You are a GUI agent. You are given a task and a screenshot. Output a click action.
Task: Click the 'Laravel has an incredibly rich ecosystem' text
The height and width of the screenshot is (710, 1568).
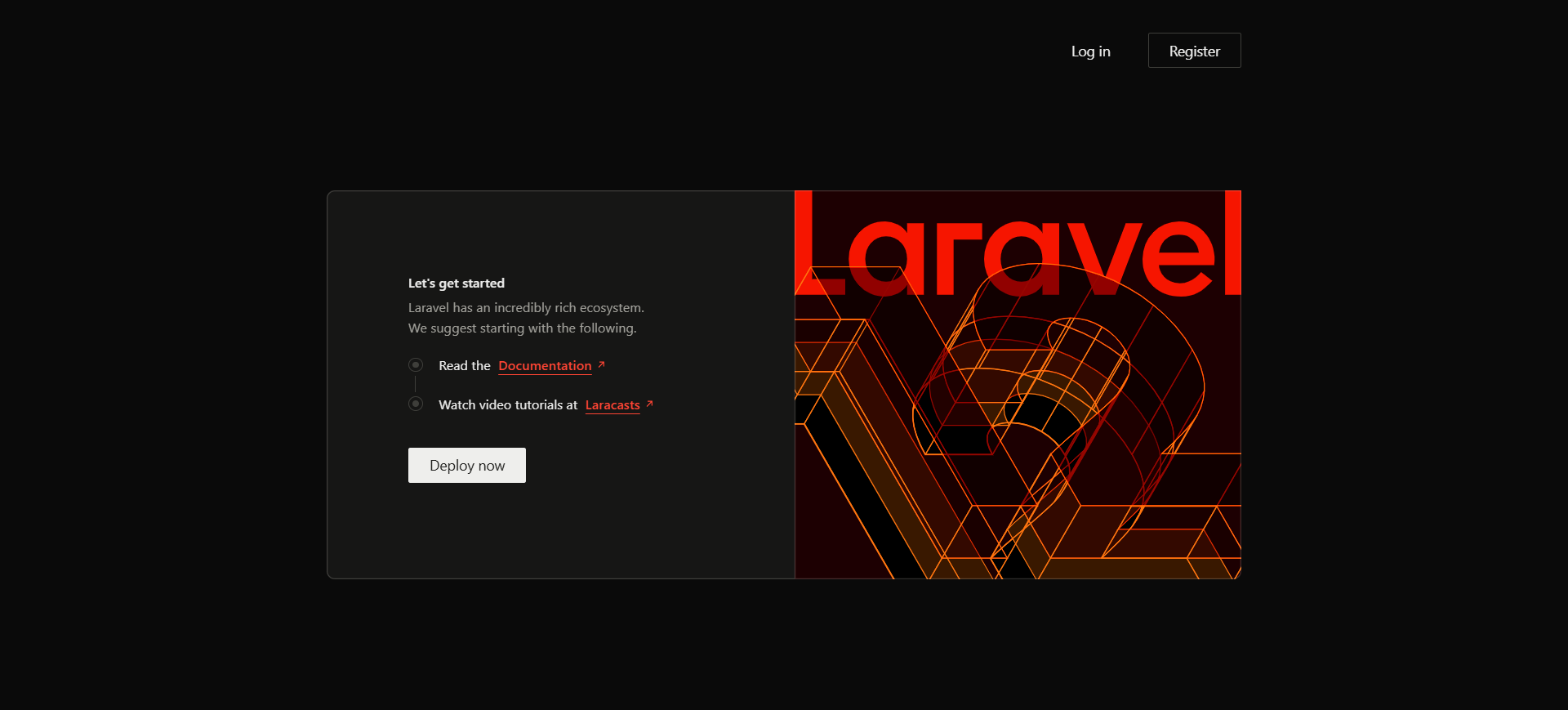click(x=526, y=308)
